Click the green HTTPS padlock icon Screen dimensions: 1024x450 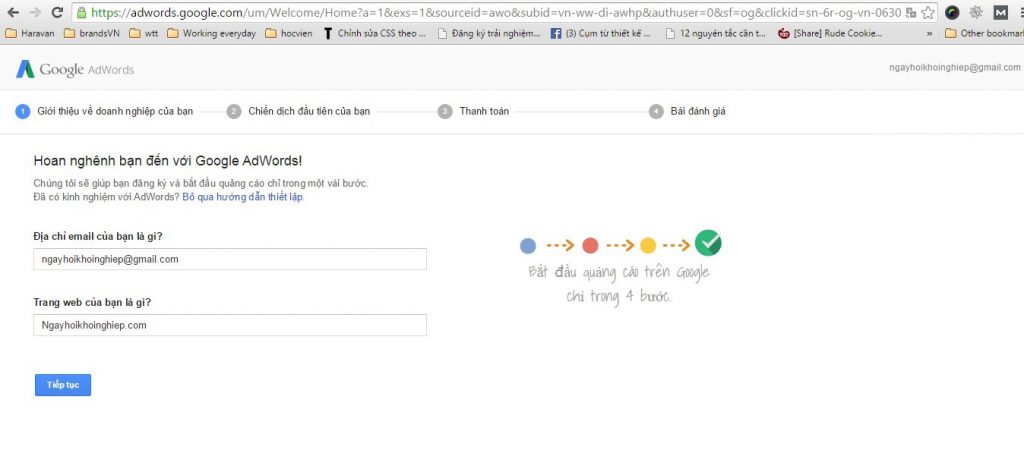pyautogui.click(x=81, y=12)
